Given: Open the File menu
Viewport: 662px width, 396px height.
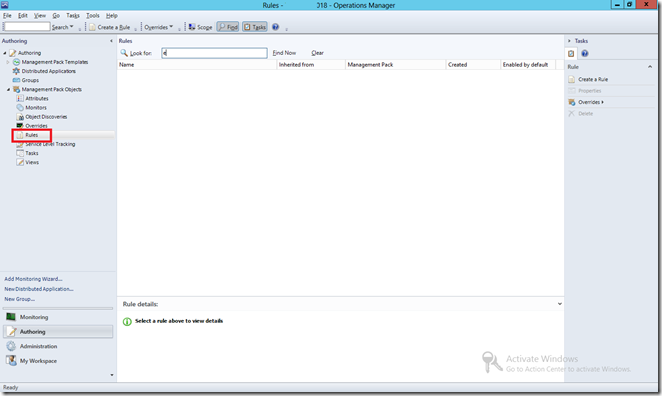Looking at the screenshot, I should click(x=7, y=16).
